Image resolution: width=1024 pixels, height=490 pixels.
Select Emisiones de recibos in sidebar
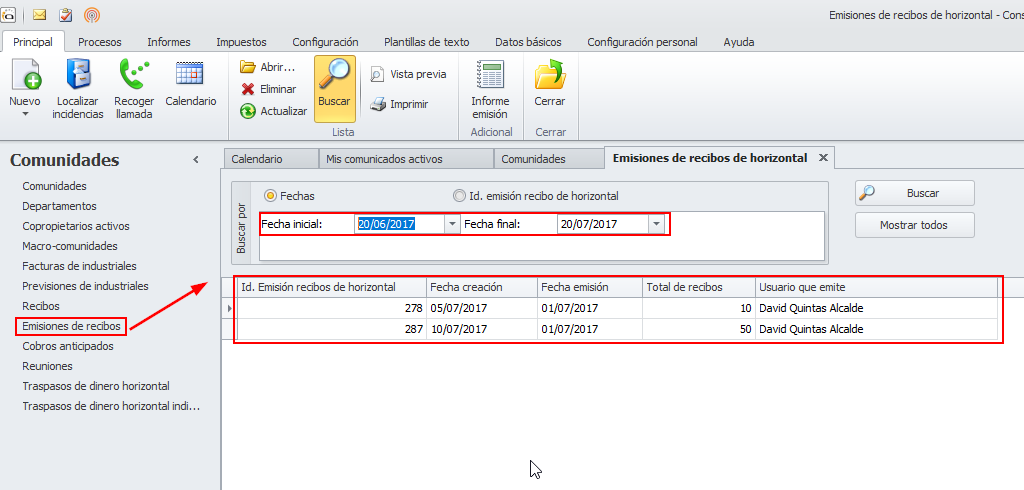click(71, 326)
